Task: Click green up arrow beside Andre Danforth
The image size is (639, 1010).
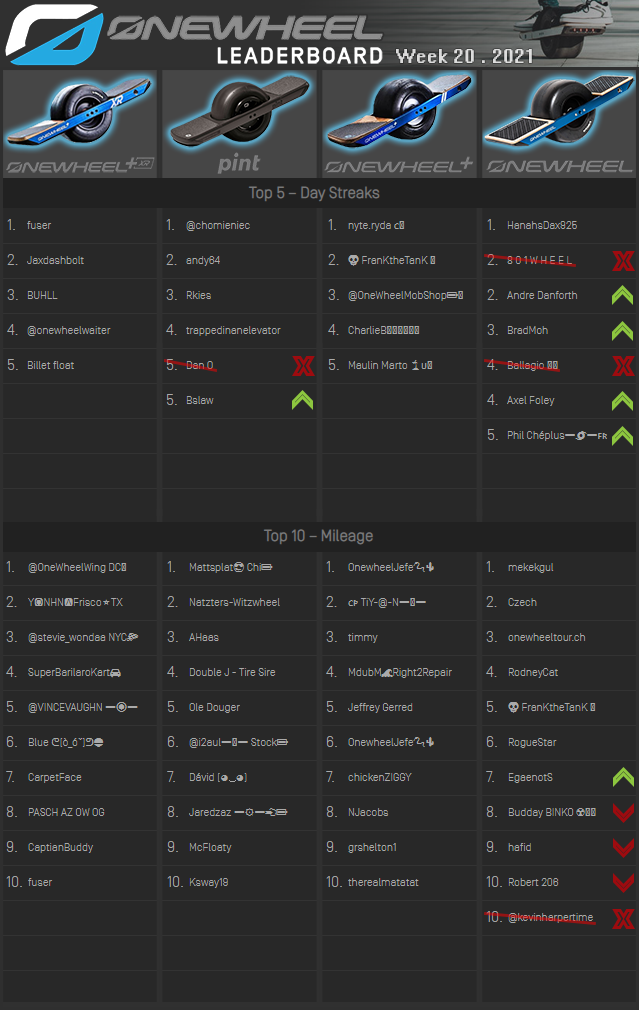Action: [622, 296]
